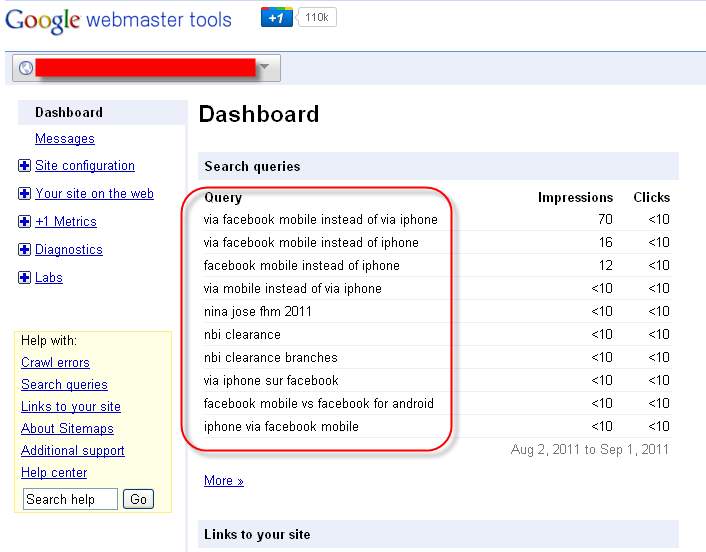Select the 'nbi clearance' query row
The image size is (706, 552).
click(x=438, y=335)
